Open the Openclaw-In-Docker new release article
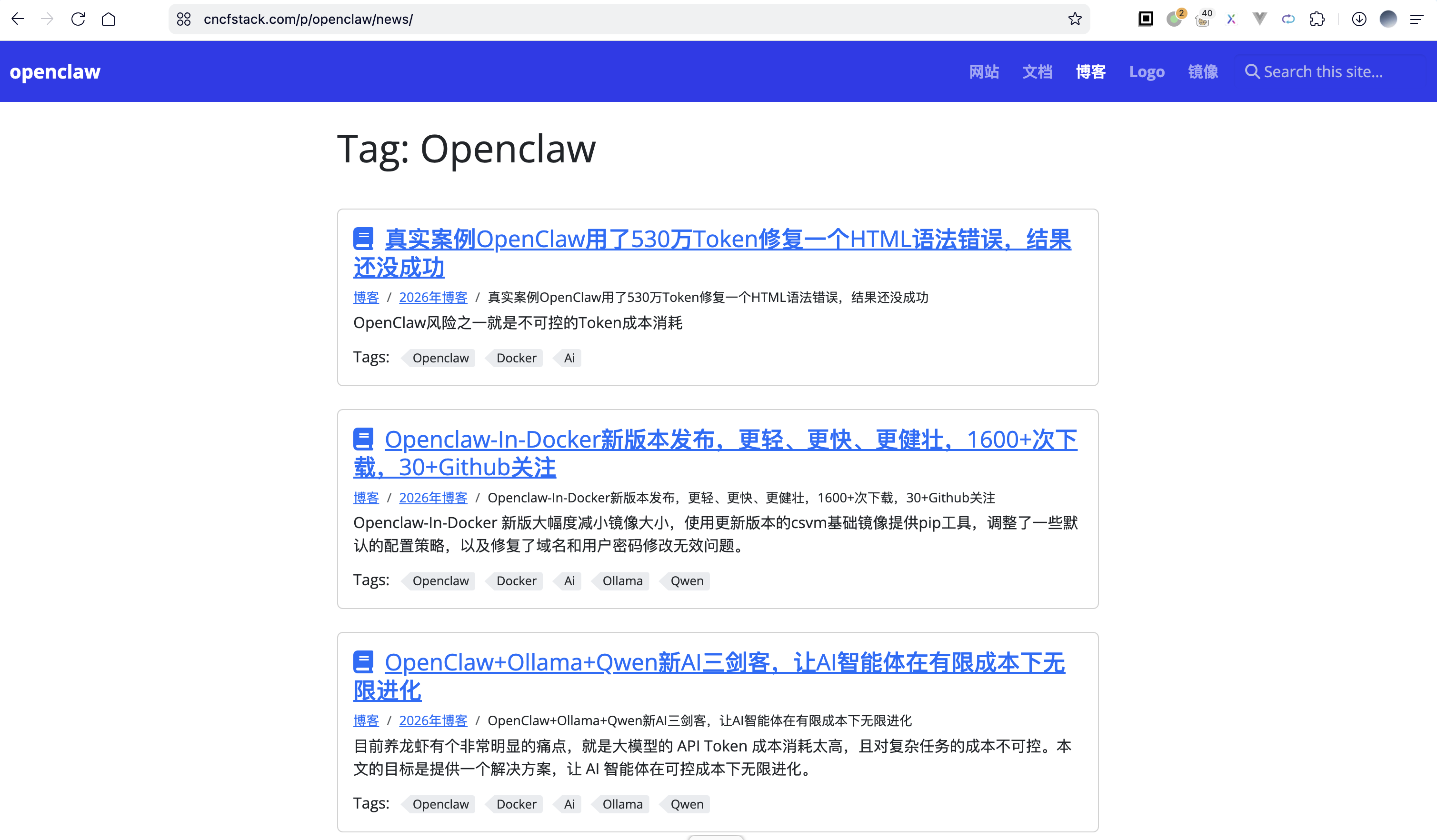The width and height of the screenshot is (1437, 840). [x=730, y=440]
